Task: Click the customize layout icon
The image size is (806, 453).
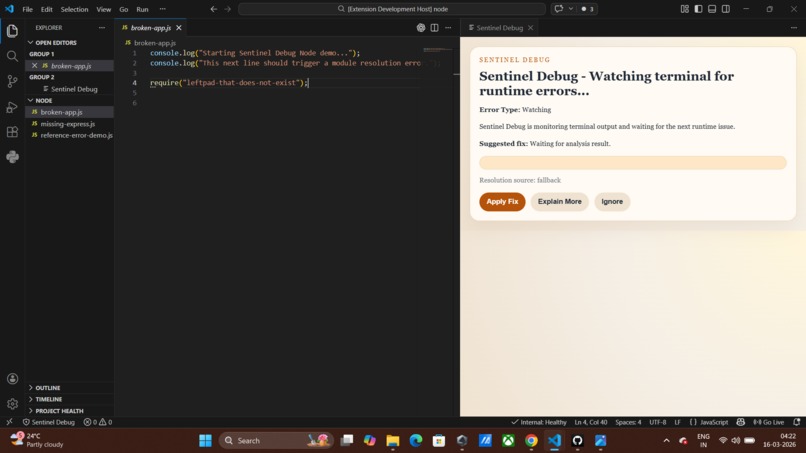Action: [685, 9]
